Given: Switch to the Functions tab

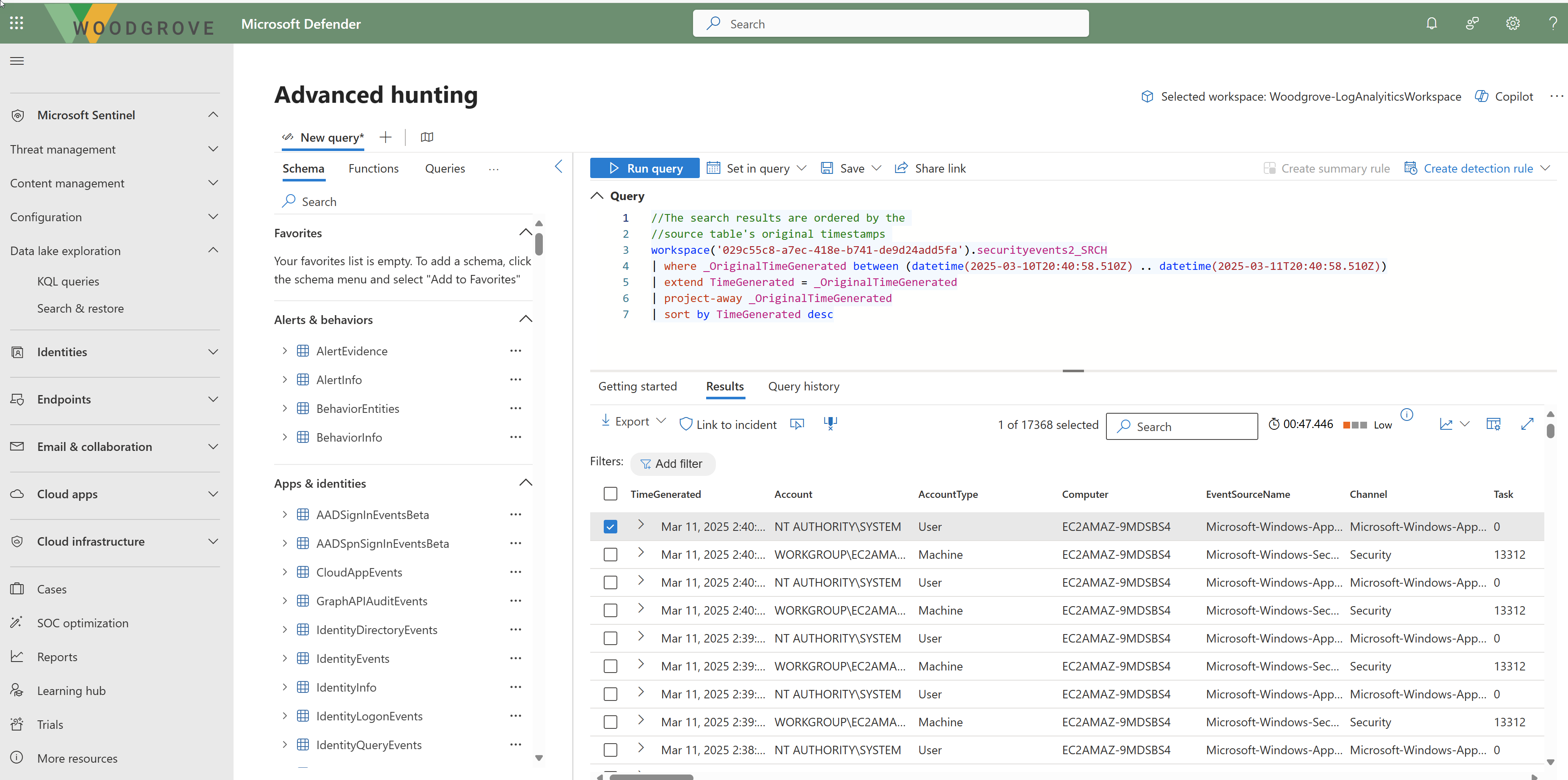Looking at the screenshot, I should 373,168.
